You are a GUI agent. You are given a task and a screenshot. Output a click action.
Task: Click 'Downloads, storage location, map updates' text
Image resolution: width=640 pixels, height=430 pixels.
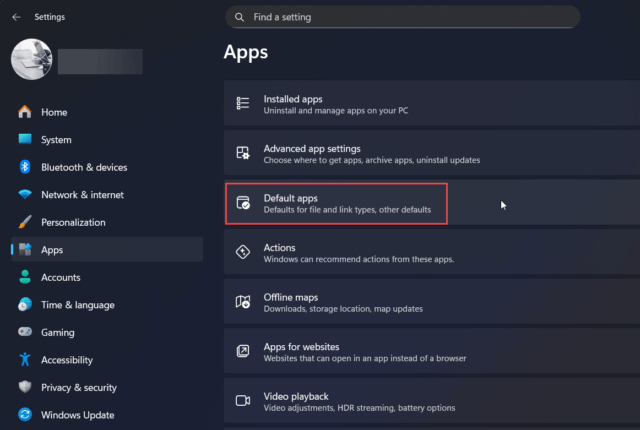[343, 309]
